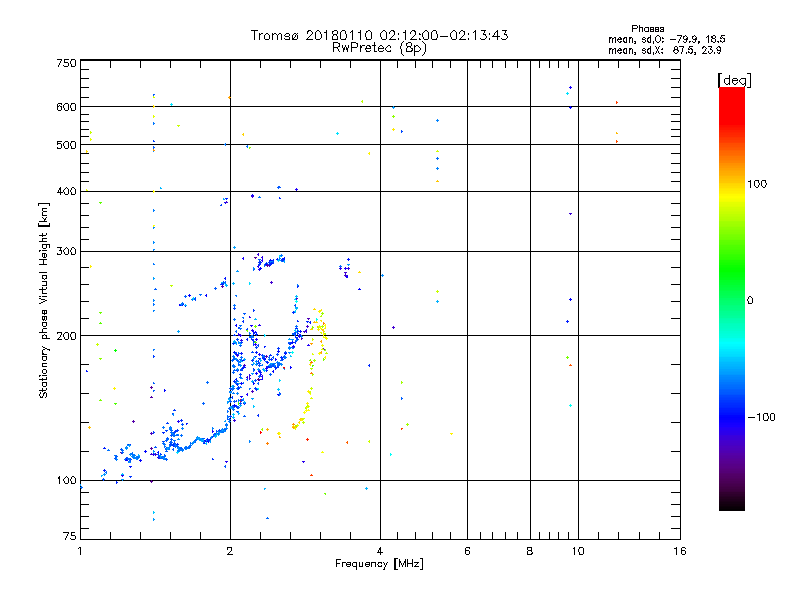Click the 'Frequency [MHz]' axis label
Viewport: 800px width, 600px height.
pyautogui.click(x=379, y=564)
